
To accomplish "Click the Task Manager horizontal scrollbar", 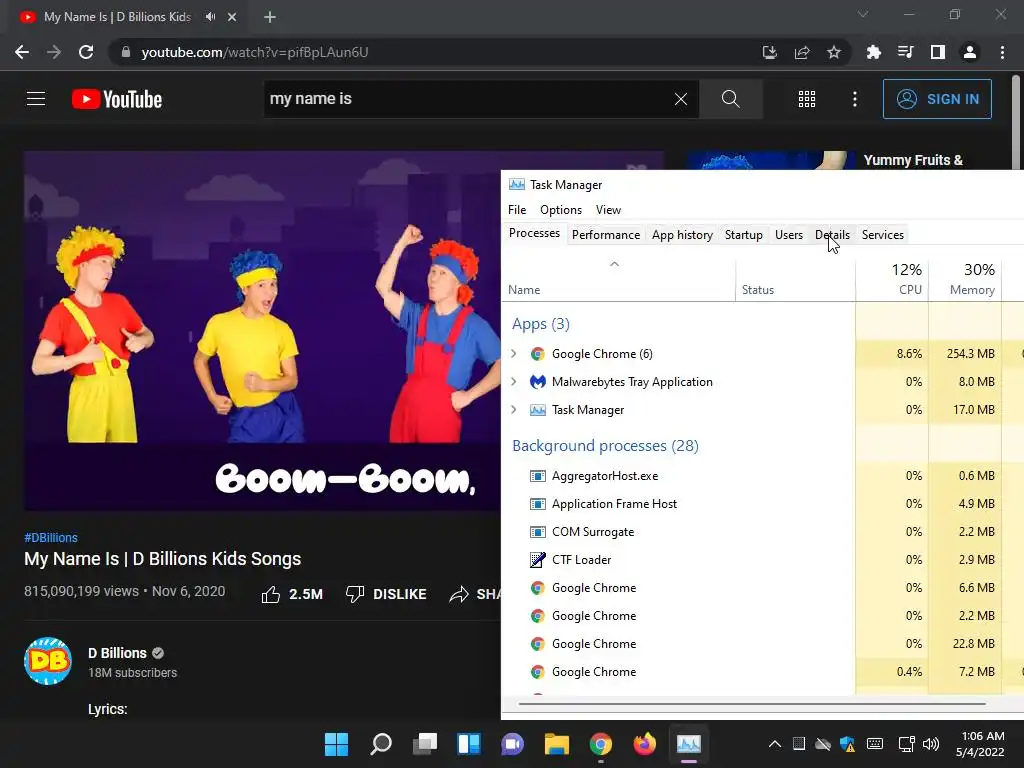I will point(751,704).
